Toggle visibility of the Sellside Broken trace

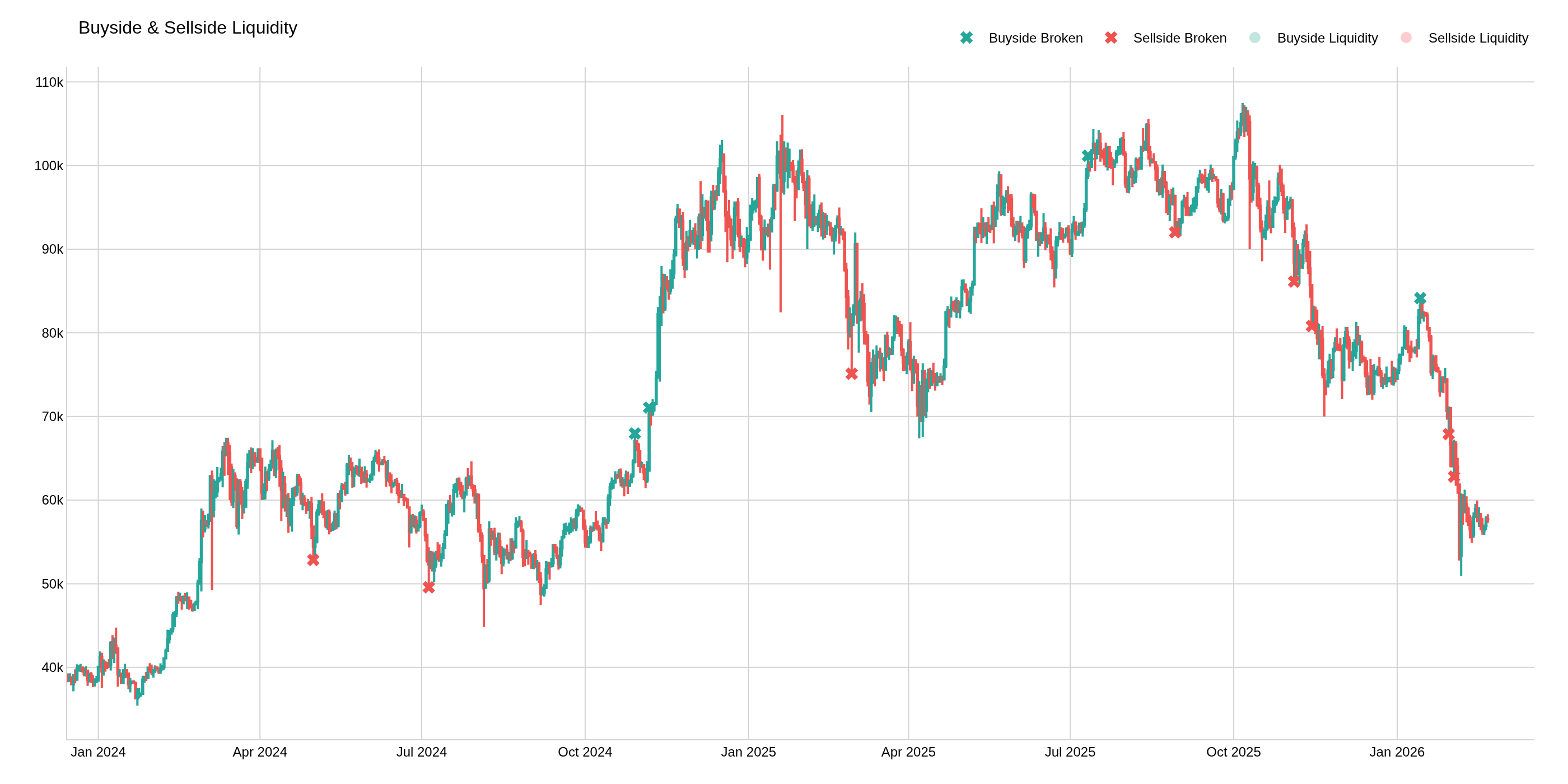(1180, 38)
